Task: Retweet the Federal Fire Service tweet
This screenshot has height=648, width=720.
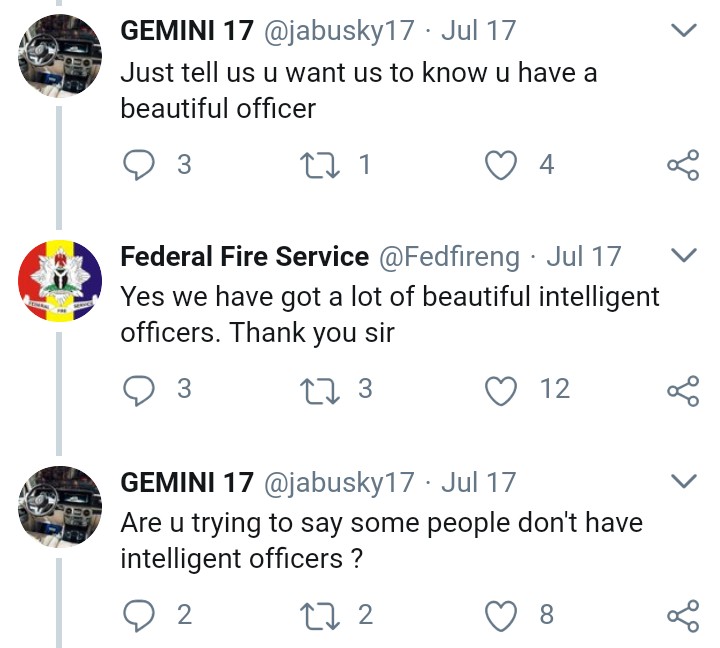Action: click(x=323, y=389)
